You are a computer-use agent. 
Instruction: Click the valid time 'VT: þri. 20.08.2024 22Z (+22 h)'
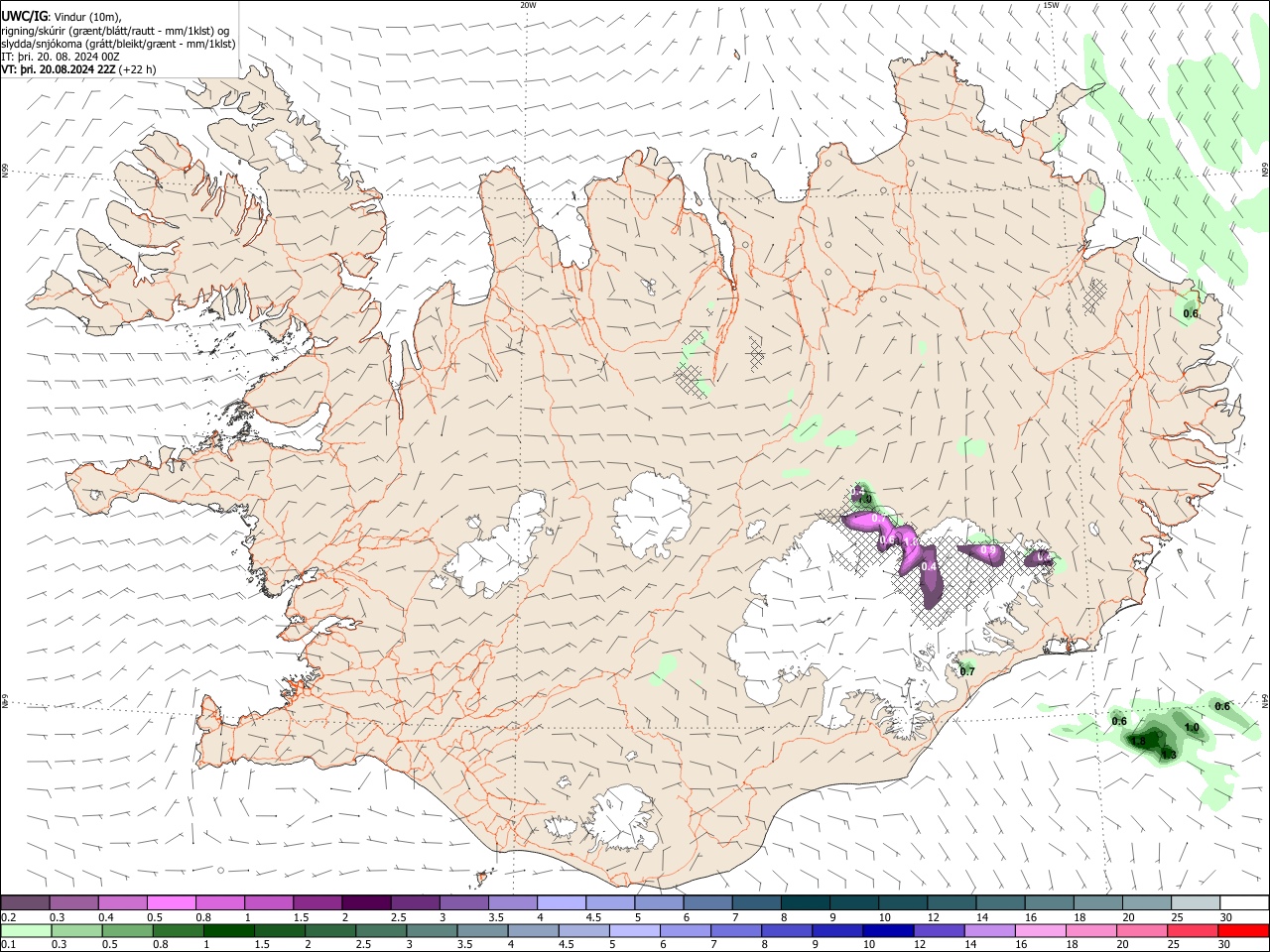(78, 70)
